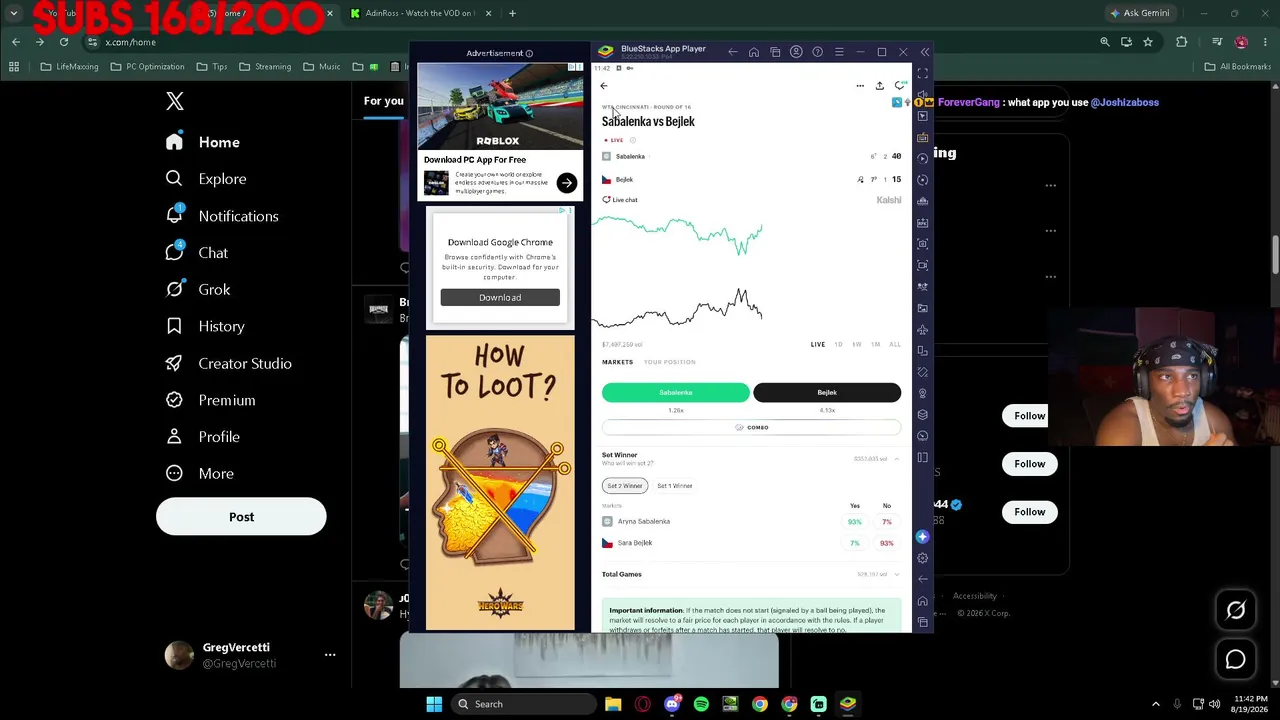This screenshot has height=720, width=1280.
Task: Open History in X sidebar
Action: (204, 326)
